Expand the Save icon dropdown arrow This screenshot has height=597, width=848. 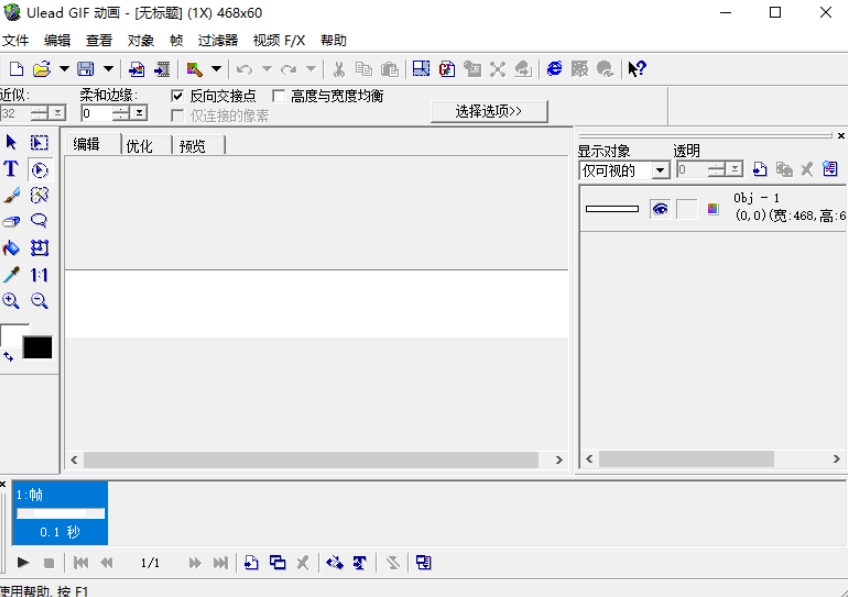tap(108, 69)
